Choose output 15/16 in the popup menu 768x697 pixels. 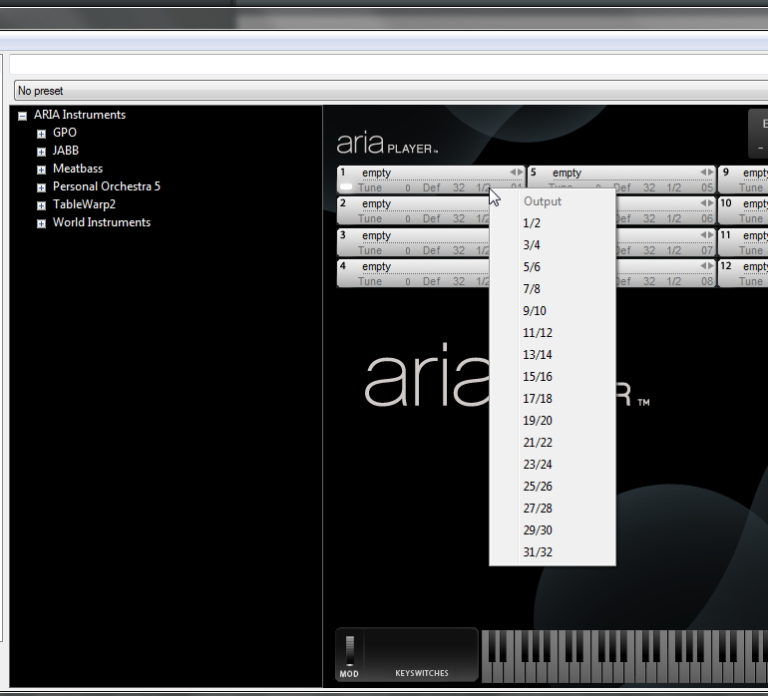[537, 377]
